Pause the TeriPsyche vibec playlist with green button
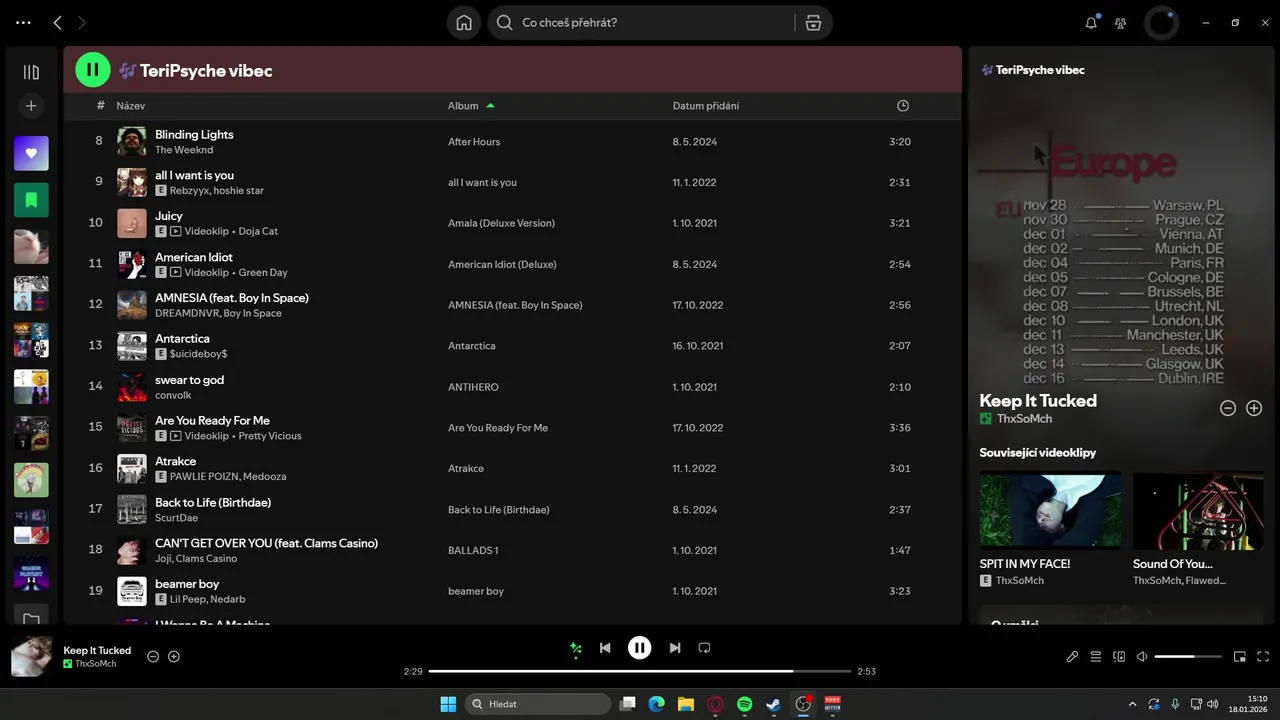The image size is (1280, 720). [x=93, y=70]
